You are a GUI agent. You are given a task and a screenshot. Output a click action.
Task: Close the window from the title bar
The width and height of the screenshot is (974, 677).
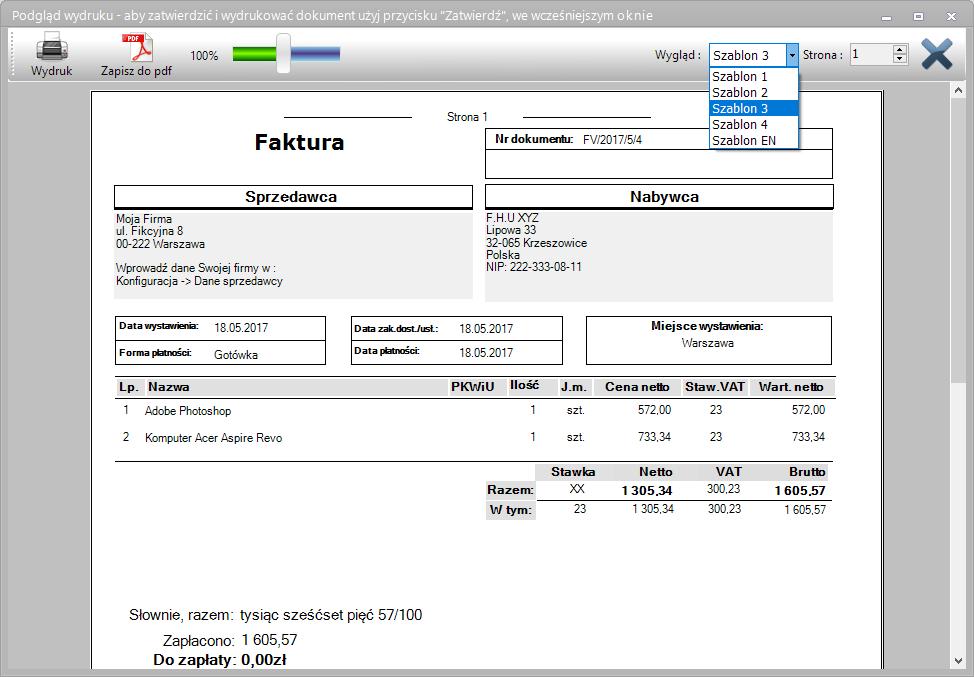[951, 17]
